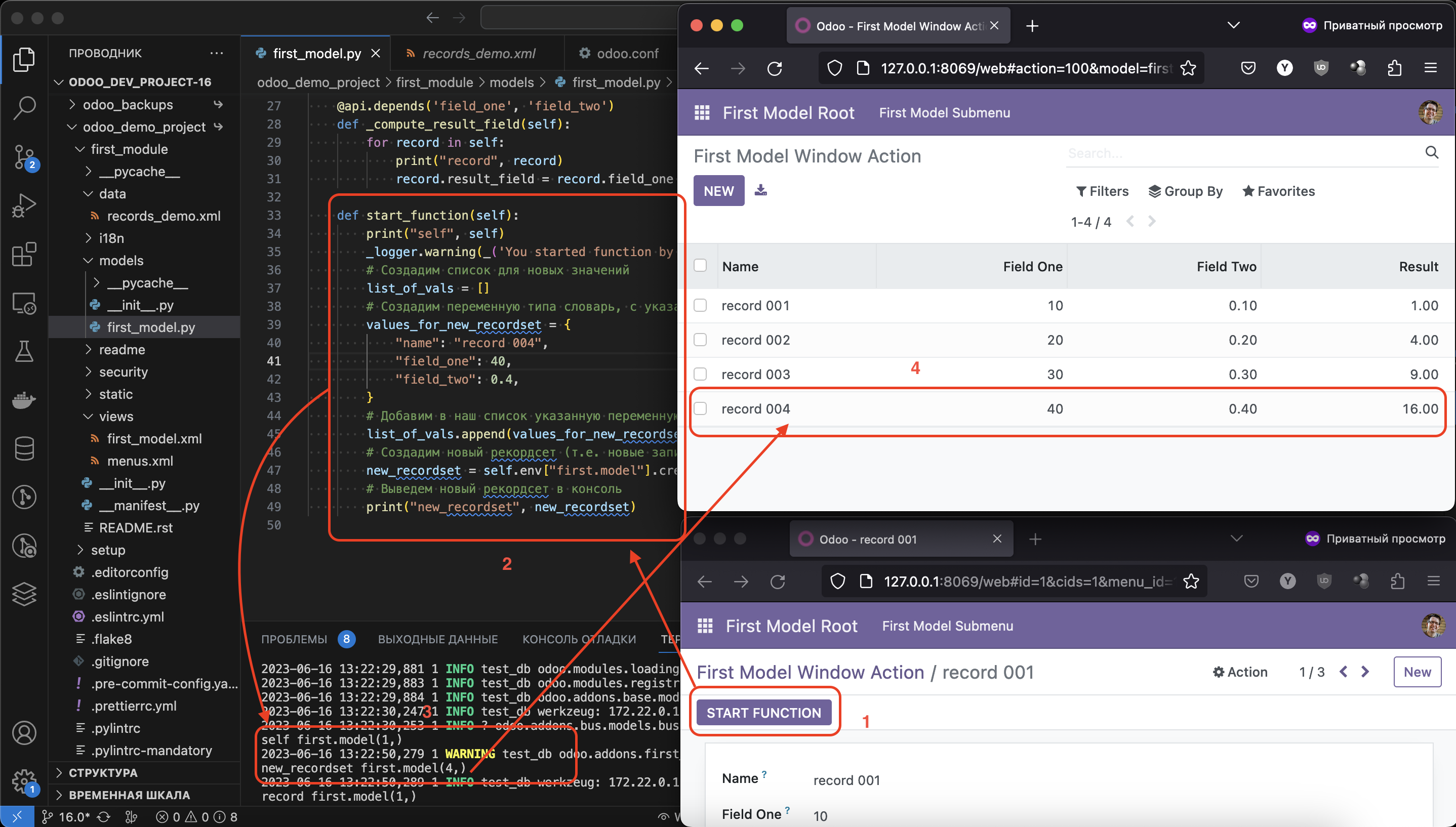This screenshot has height=827, width=1456.
Task: Open the Search icon in VS Code activity bar
Action: coord(24,107)
